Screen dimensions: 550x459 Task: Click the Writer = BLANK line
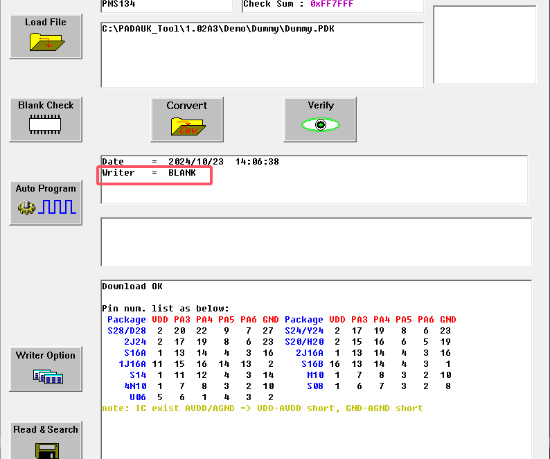click(149, 173)
